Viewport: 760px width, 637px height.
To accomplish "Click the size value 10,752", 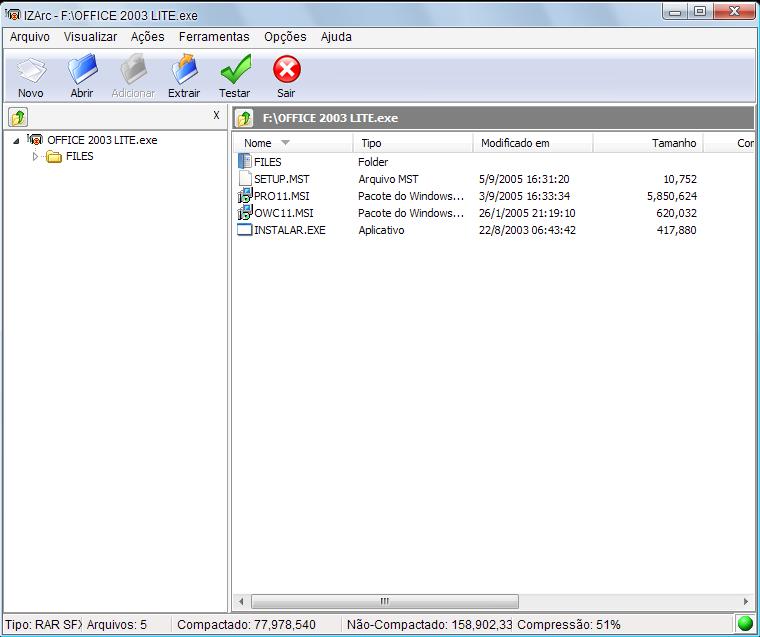I will tap(680, 179).
